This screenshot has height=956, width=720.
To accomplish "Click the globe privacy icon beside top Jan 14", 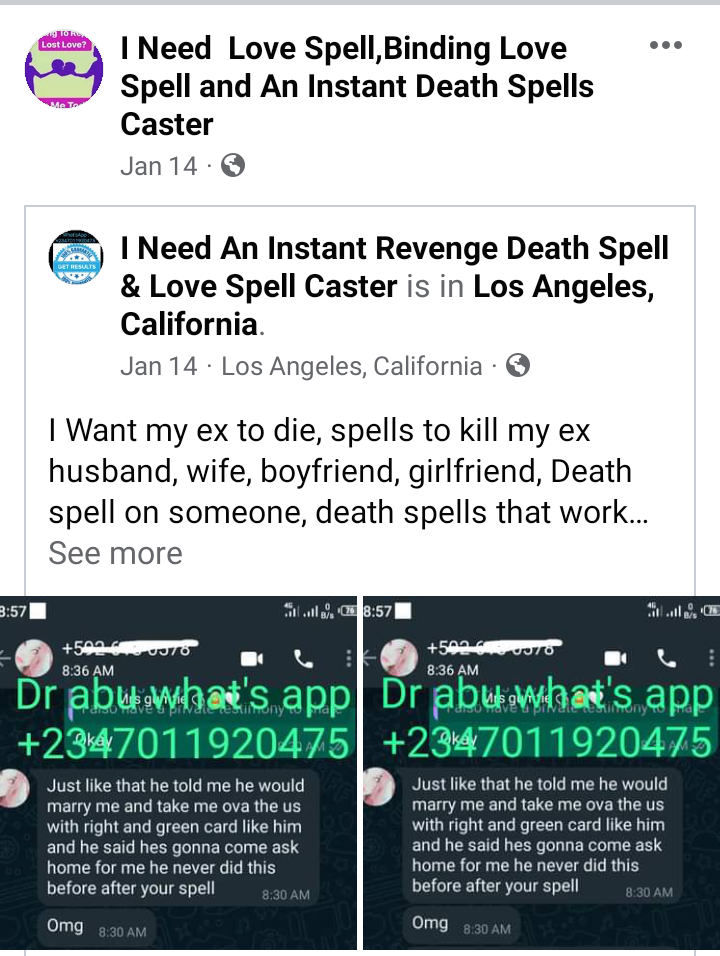I will click(x=232, y=165).
